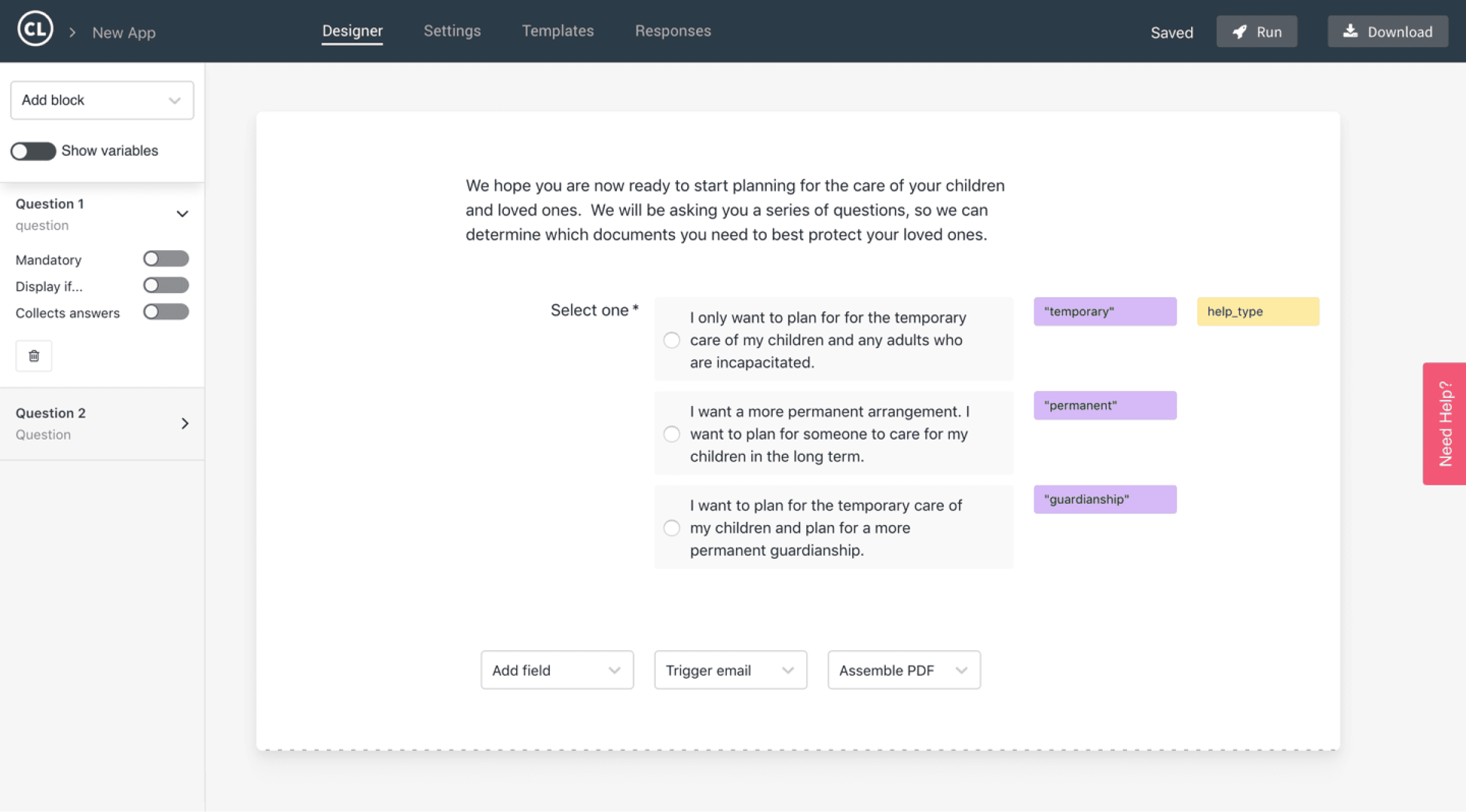Enable the Show variables toggle

click(34, 151)
